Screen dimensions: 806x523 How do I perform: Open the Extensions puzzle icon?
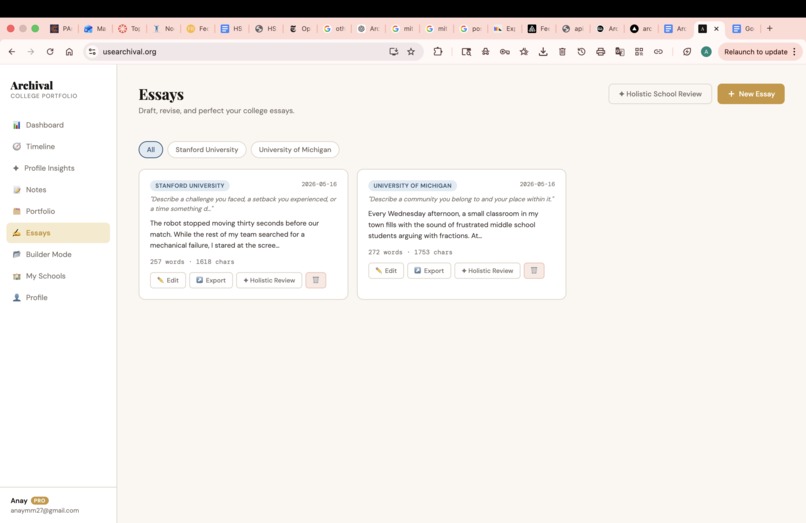pyautogui.click(x=438, y=52)
